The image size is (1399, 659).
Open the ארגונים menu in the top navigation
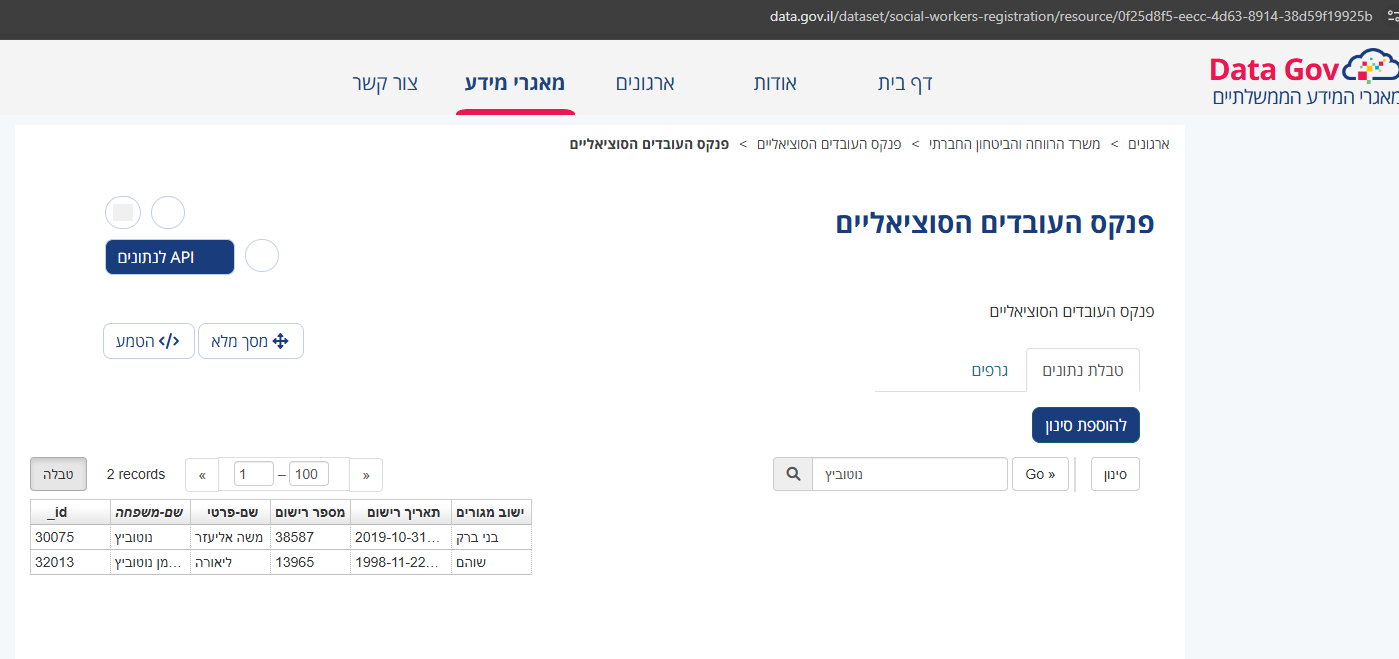click(644, 83)
